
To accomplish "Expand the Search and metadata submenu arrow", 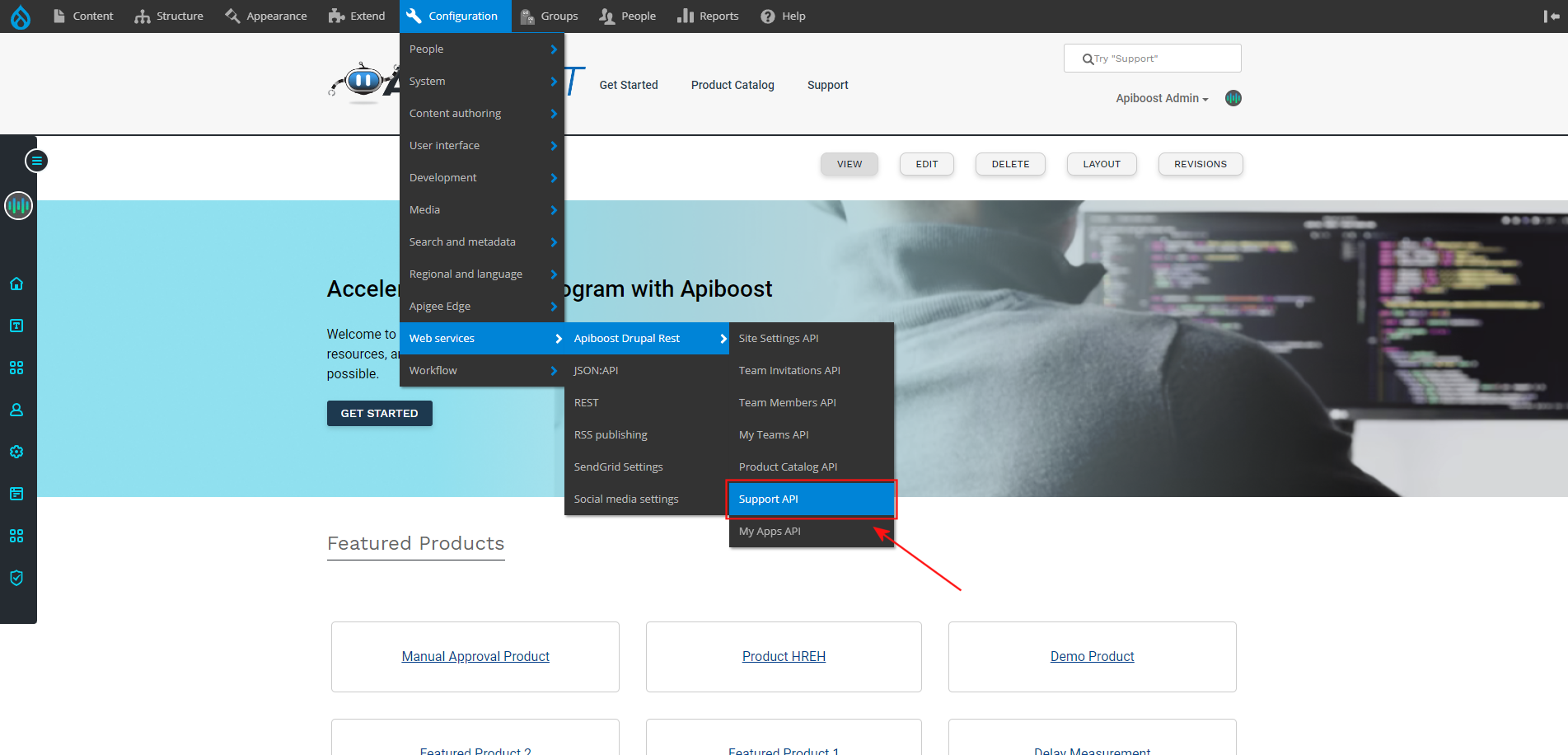I will click(x=554, y=242).
